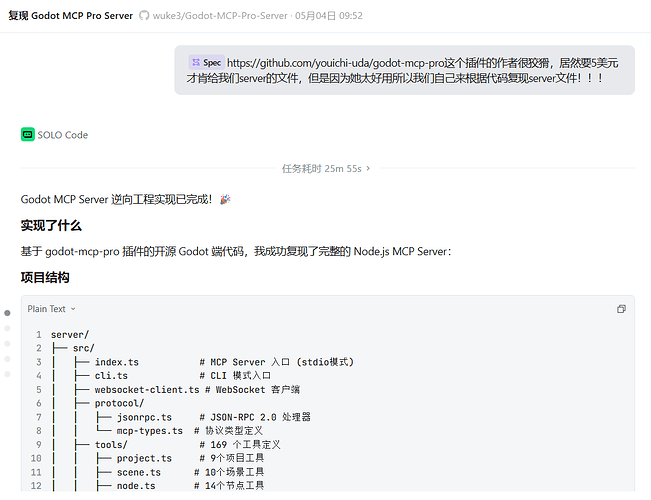The height and width of the screenshot is (500, 651).
Task: Click protocol/ folder line in code
Action: [119, 403]
